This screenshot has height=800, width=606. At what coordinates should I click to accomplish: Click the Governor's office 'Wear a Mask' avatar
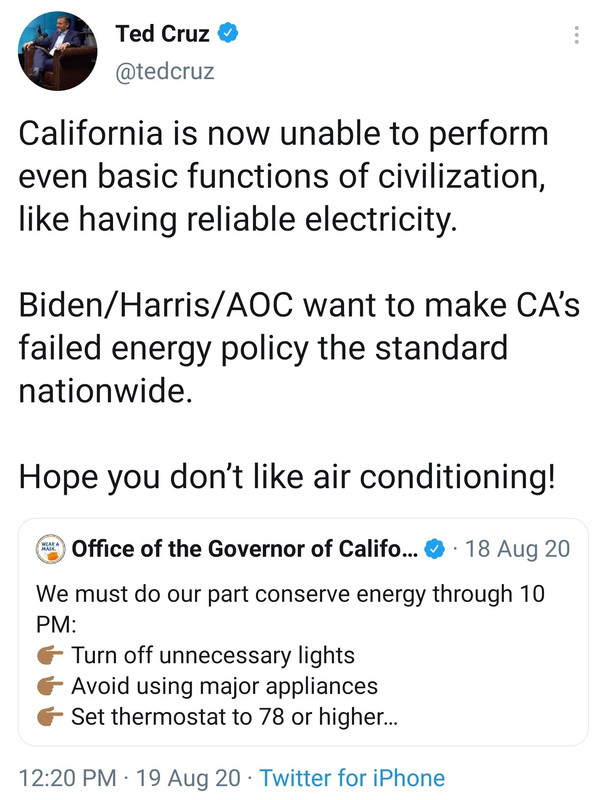point(50,547)
